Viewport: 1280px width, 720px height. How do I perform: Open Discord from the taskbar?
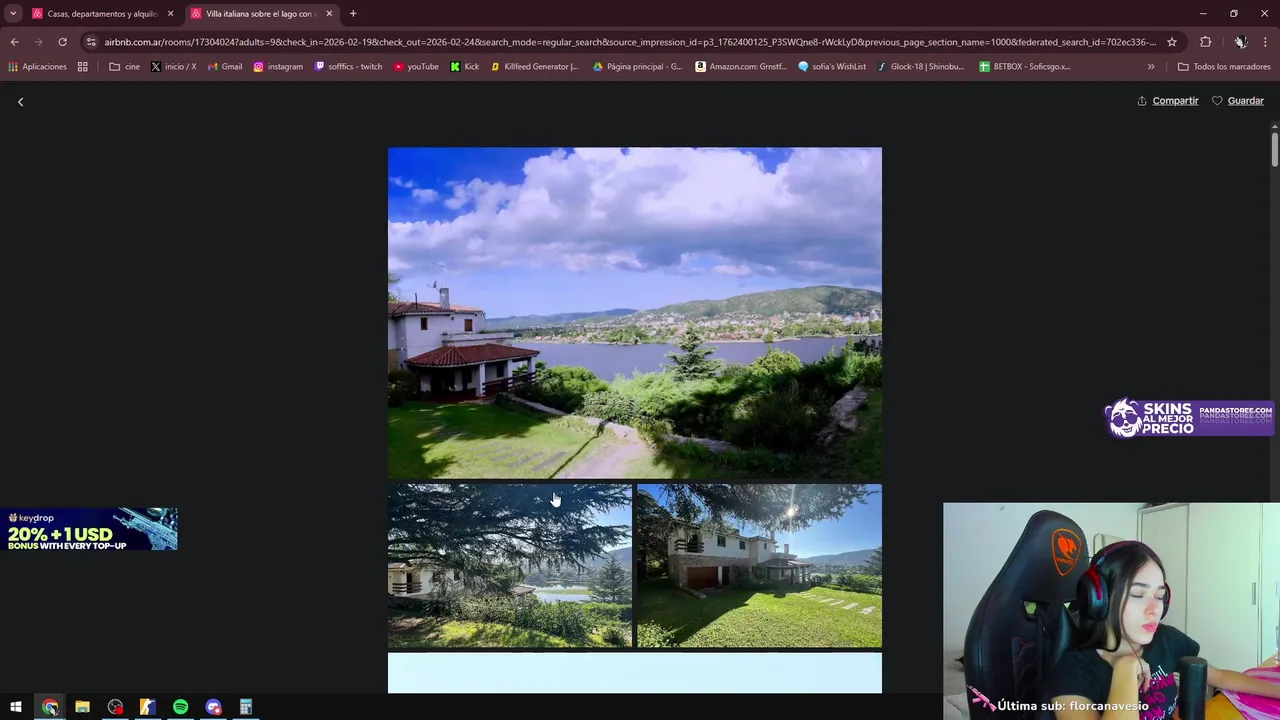click(213, 707)
